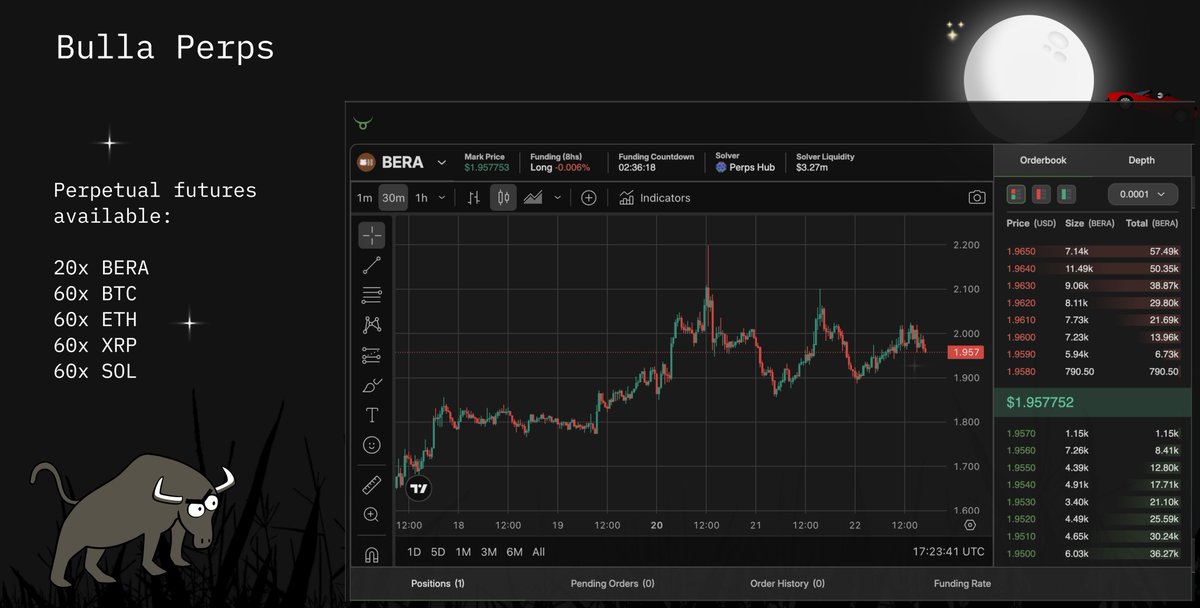Set the chart range to 1M
Viewport: 1200px width, 608px height.
pyautogui.click(x=463, y=552)
